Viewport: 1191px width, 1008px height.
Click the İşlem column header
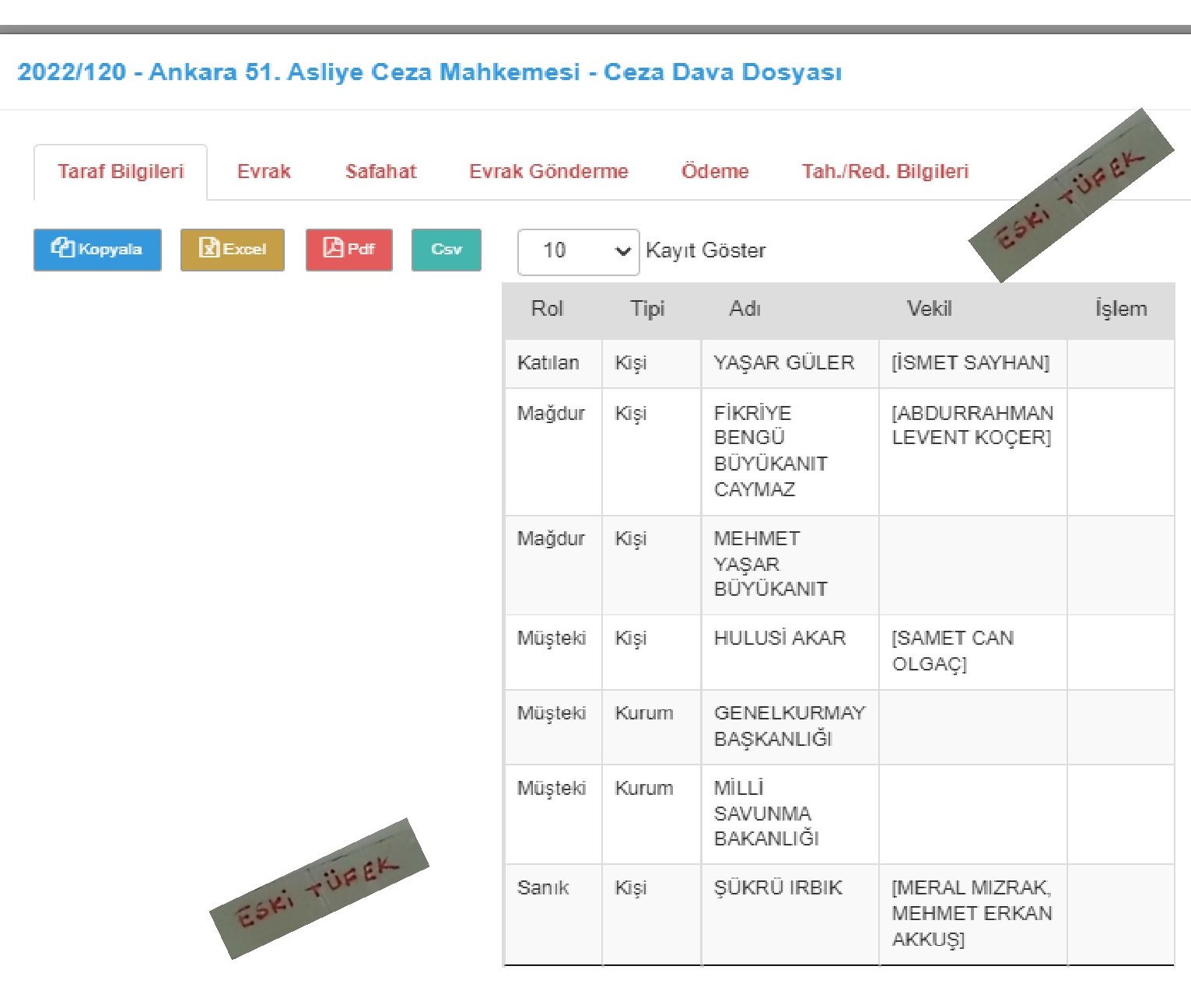(1120, 309)
